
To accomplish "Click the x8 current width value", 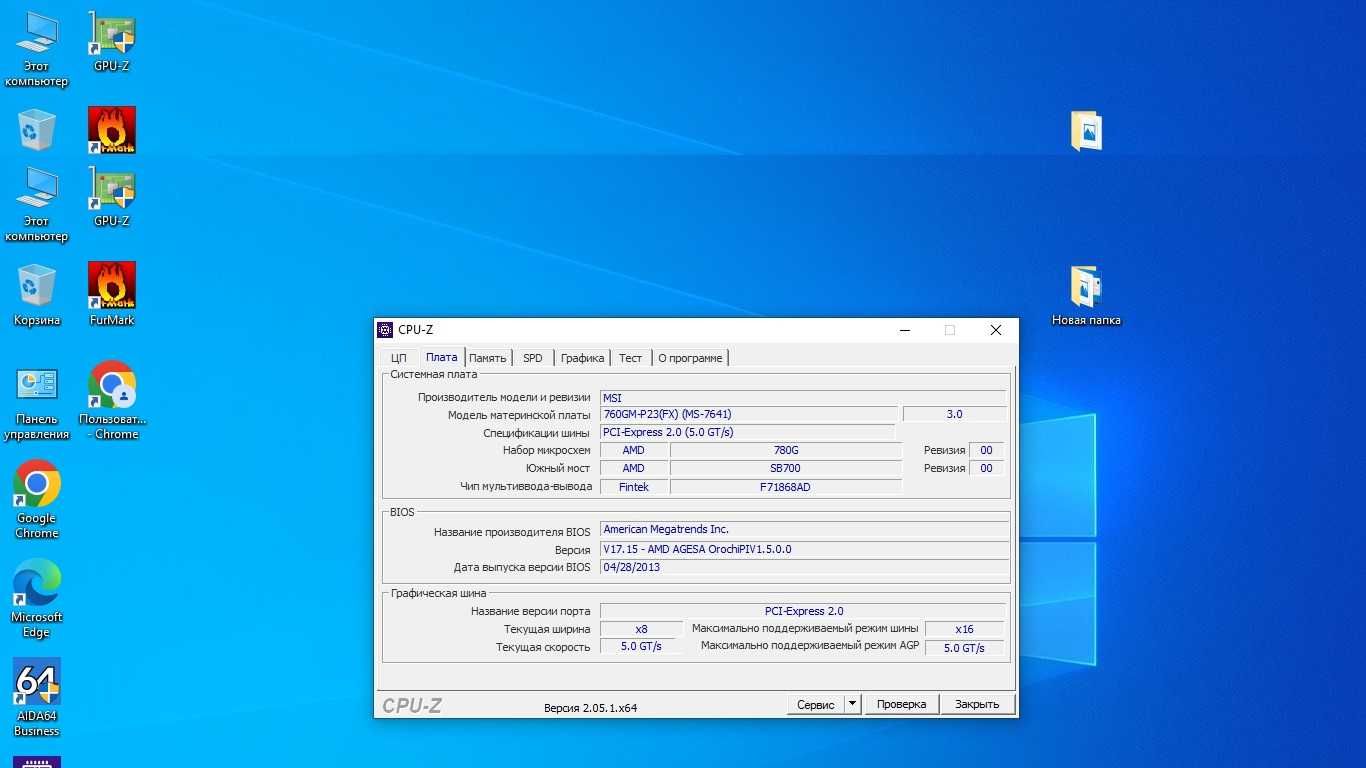I will pos(641,629).
